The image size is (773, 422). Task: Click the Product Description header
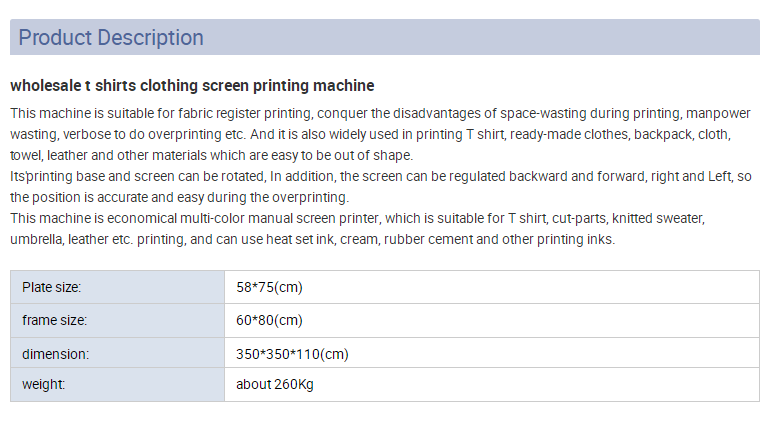pyautogui.click(x=385, y=37)
